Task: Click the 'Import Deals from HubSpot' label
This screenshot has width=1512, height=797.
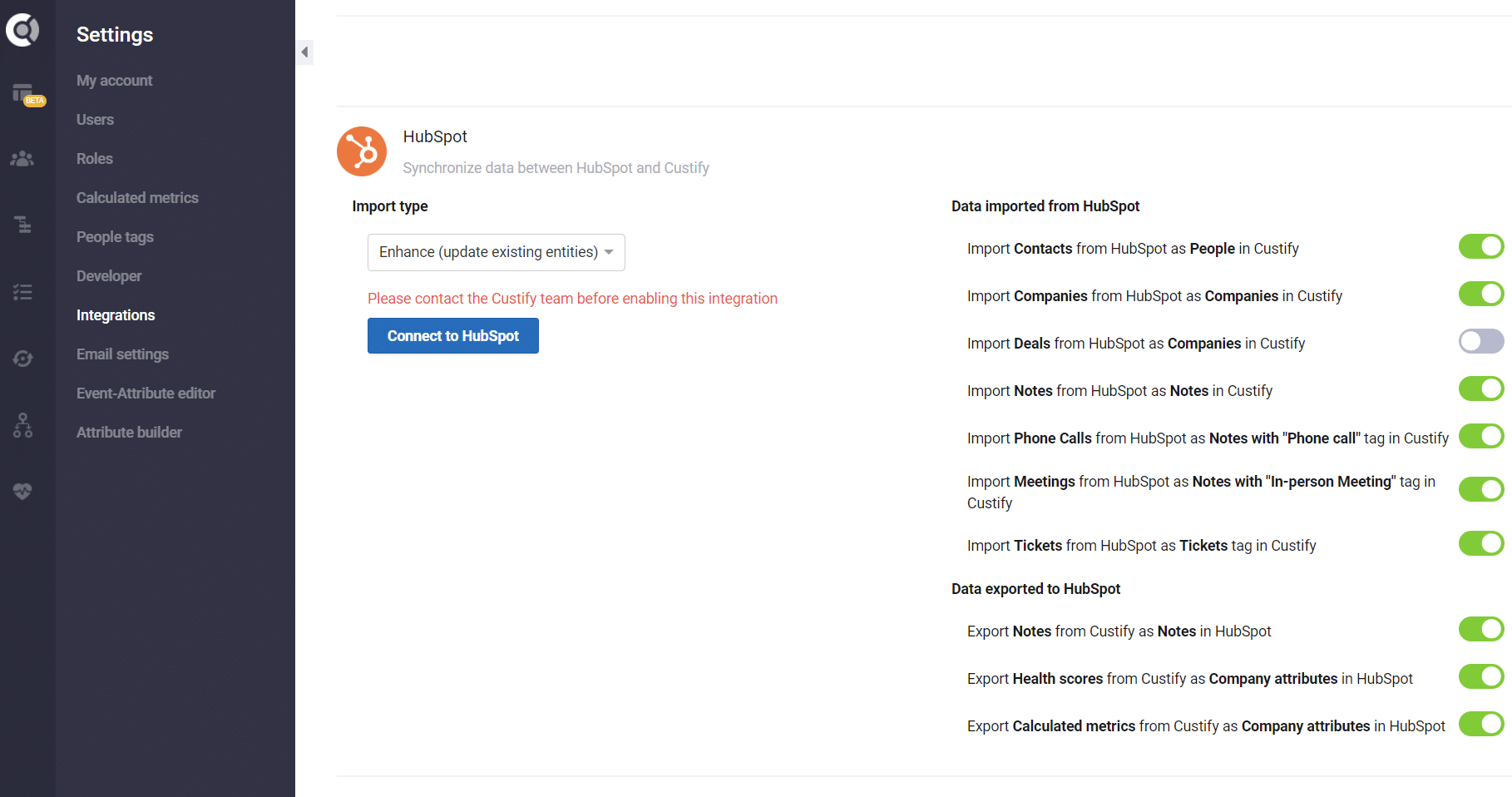Action: 1136,344
